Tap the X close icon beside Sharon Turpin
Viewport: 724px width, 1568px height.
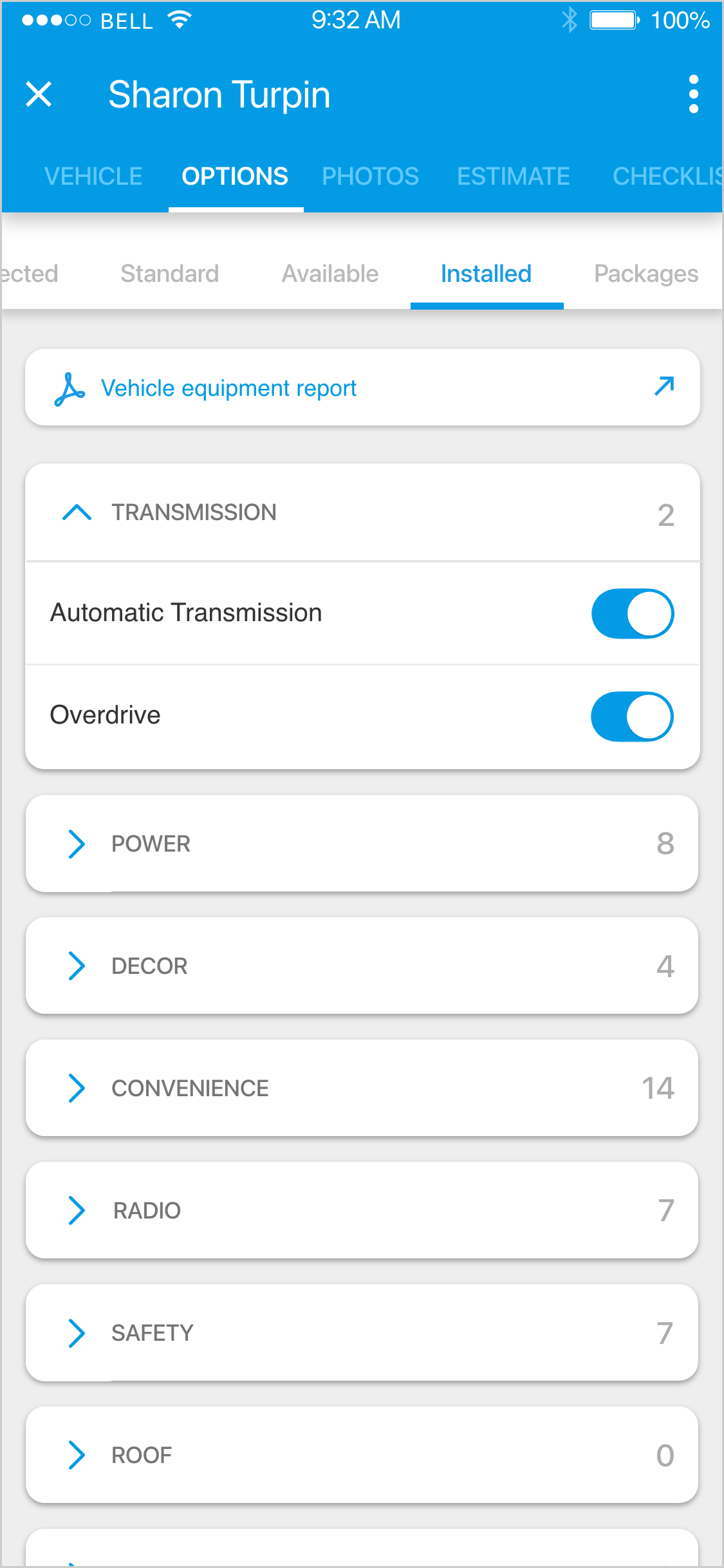coord(39,95)
